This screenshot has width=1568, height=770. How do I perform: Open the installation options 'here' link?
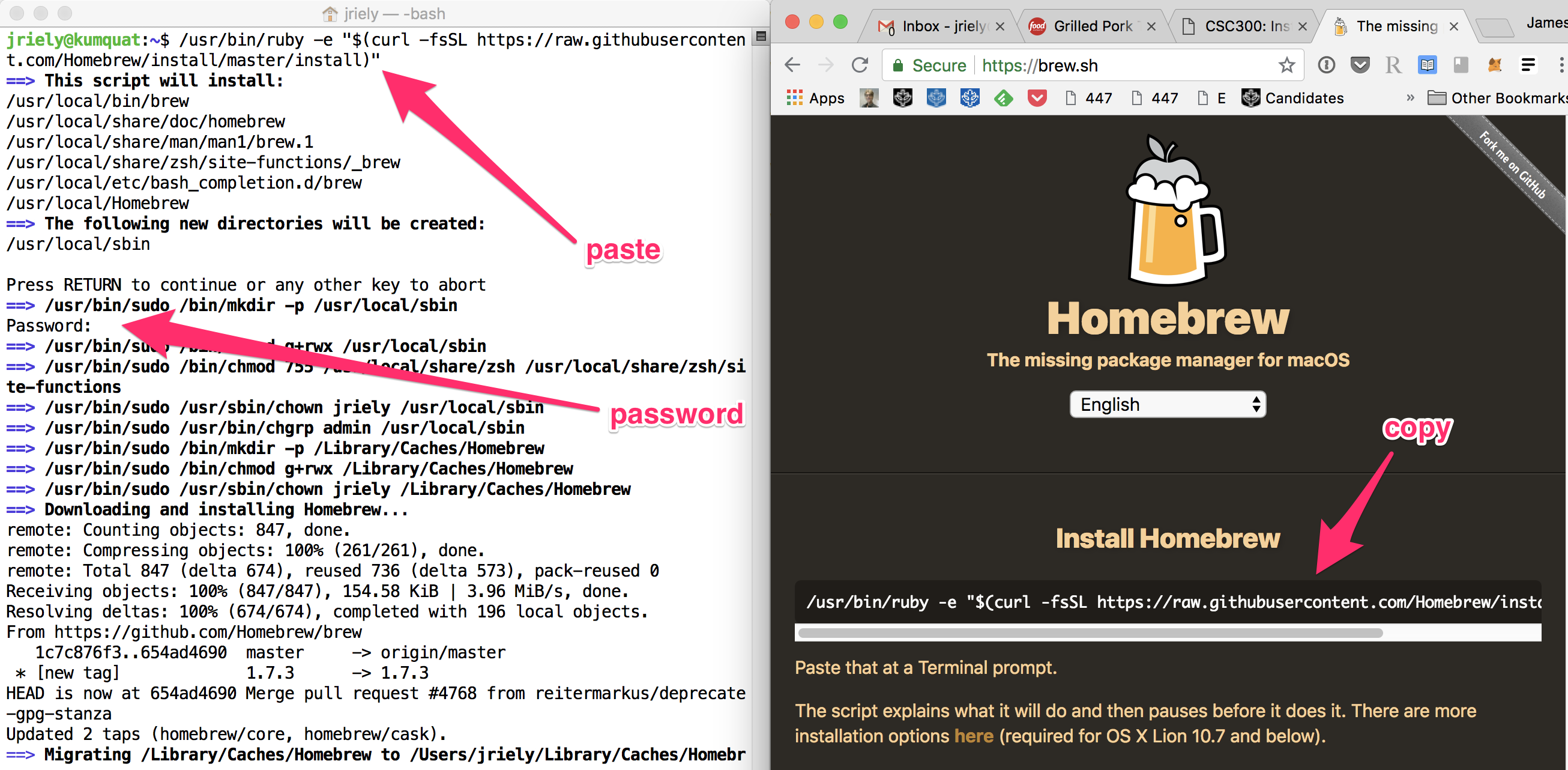click(x=972, y=736)
